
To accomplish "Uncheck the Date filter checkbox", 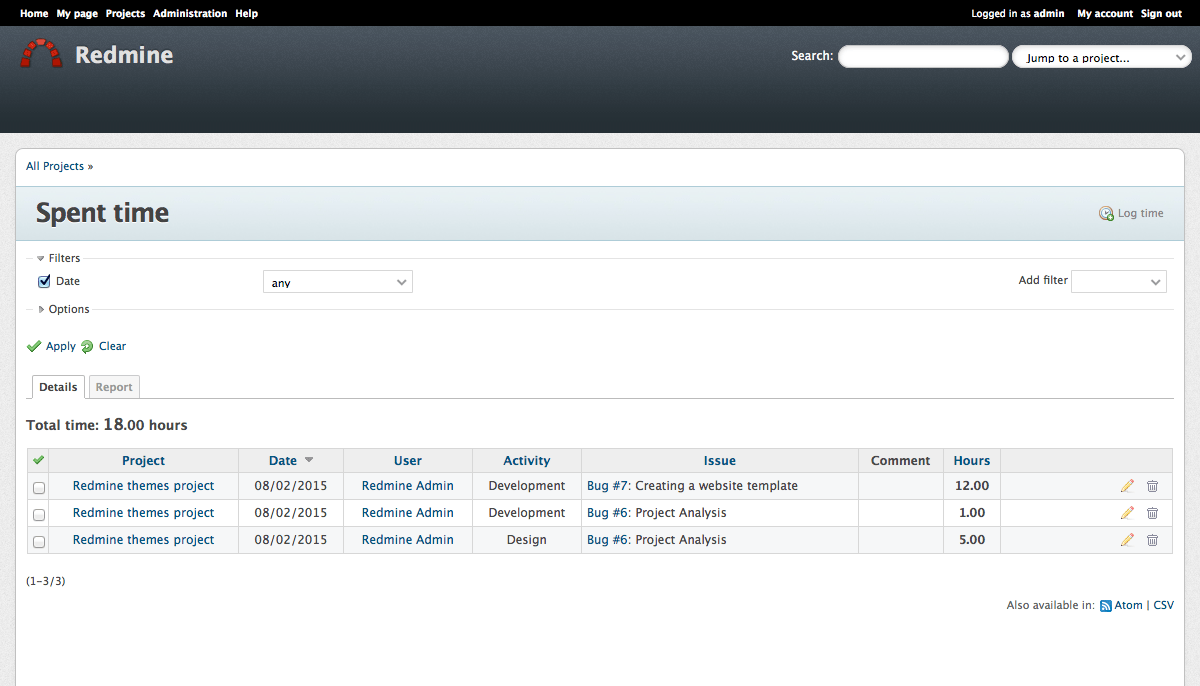I will pos(44,282).
